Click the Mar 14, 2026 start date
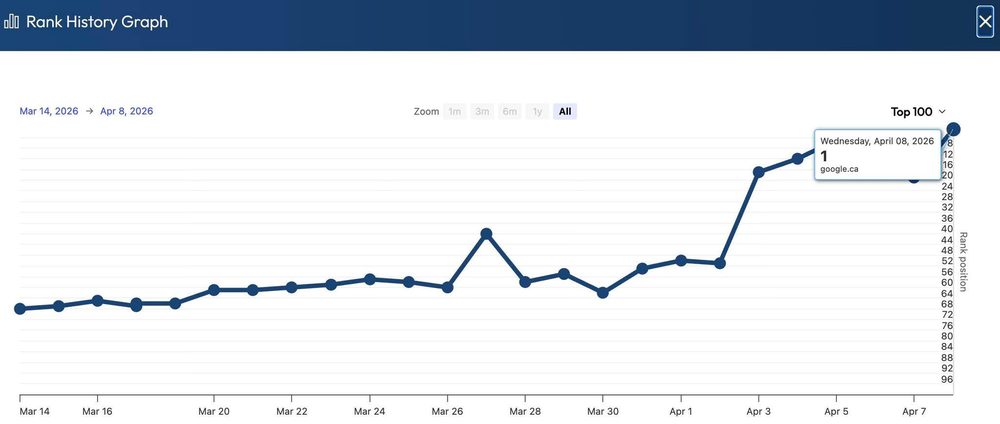1000x424 pixels. [49, 111]
